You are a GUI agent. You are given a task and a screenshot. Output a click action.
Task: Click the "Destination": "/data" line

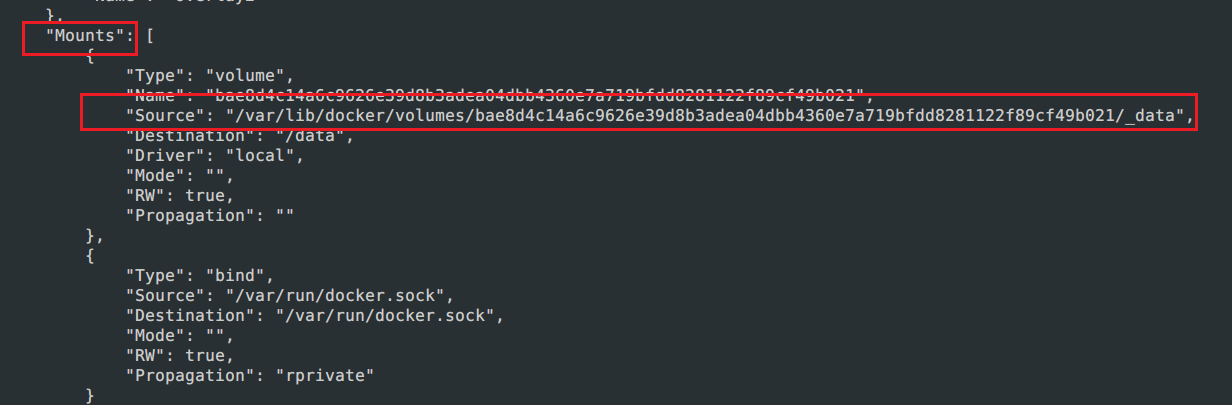click(240, 135)
